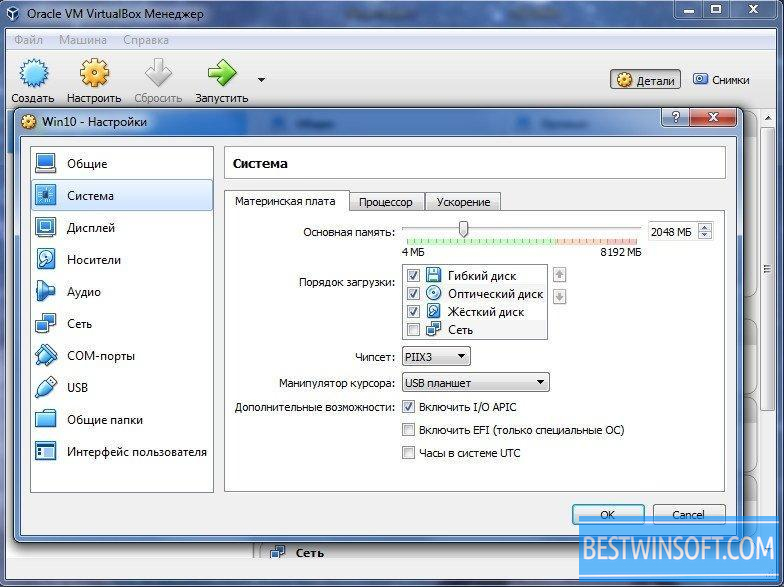
Task: Move boot item down with arrow button
Action: [x=560, y=296]
